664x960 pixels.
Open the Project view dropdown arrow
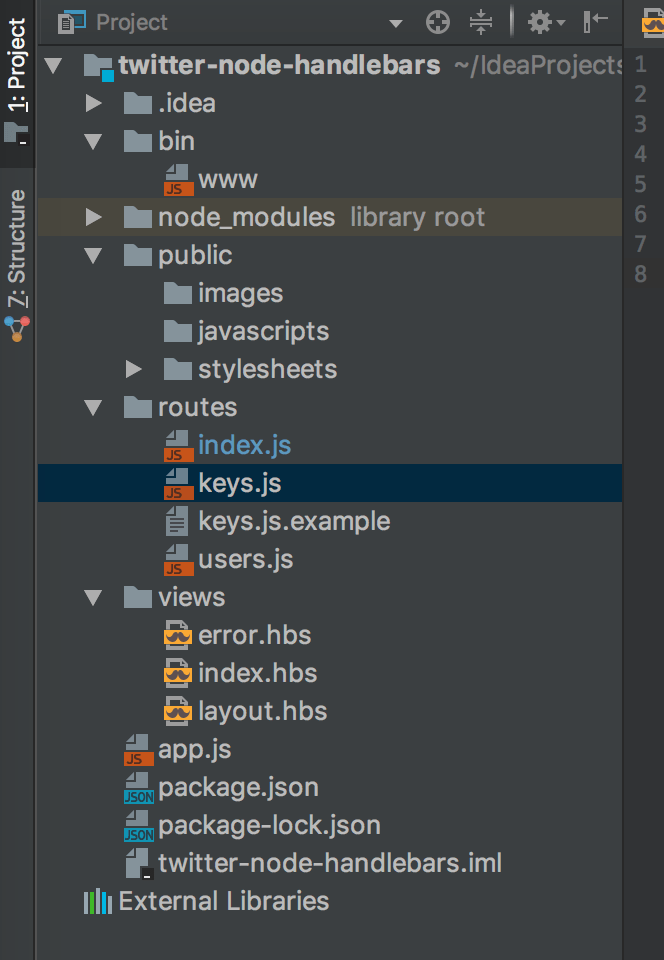point(396,23)
